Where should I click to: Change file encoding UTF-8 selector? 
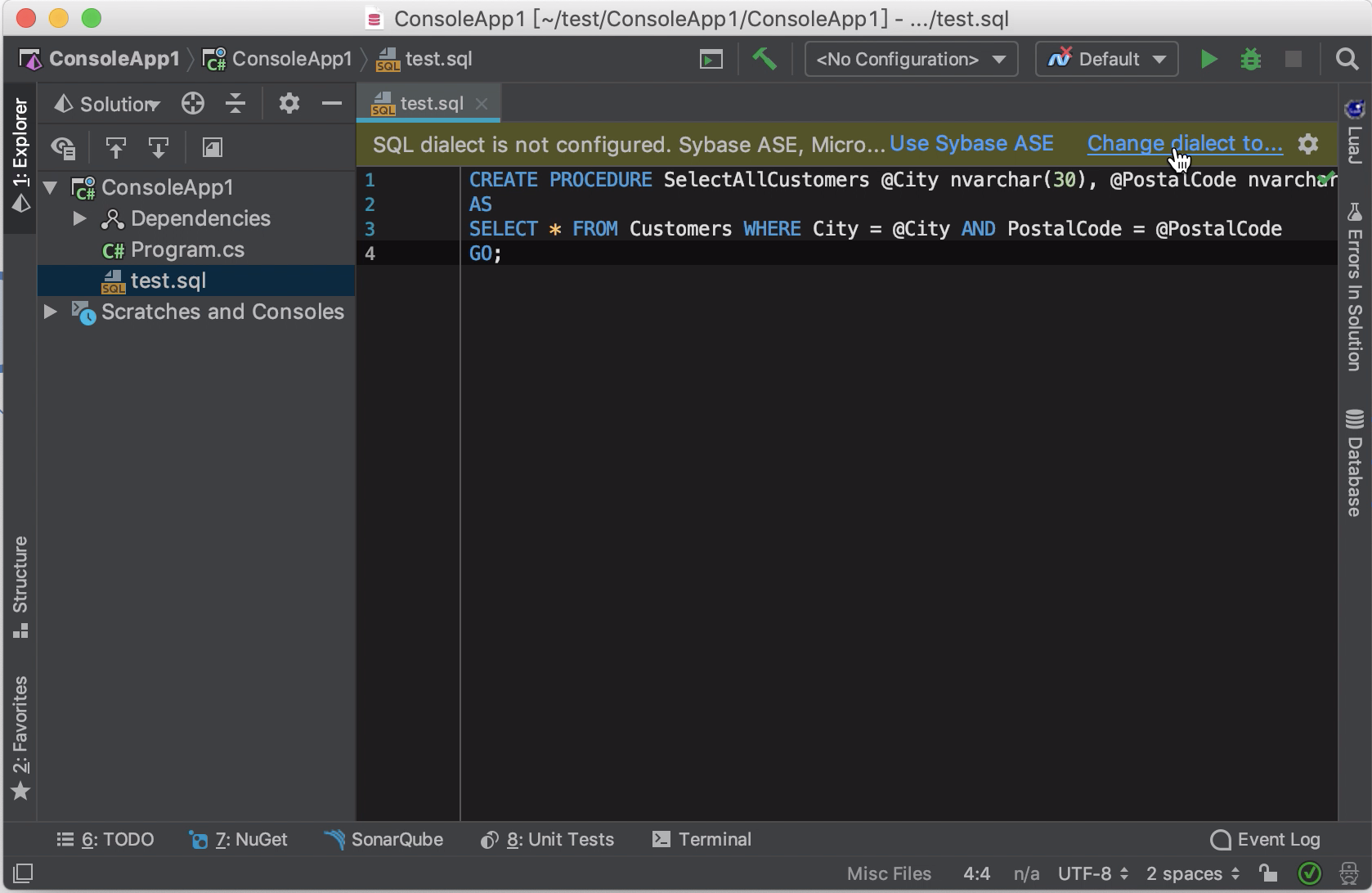(1093, 874)
